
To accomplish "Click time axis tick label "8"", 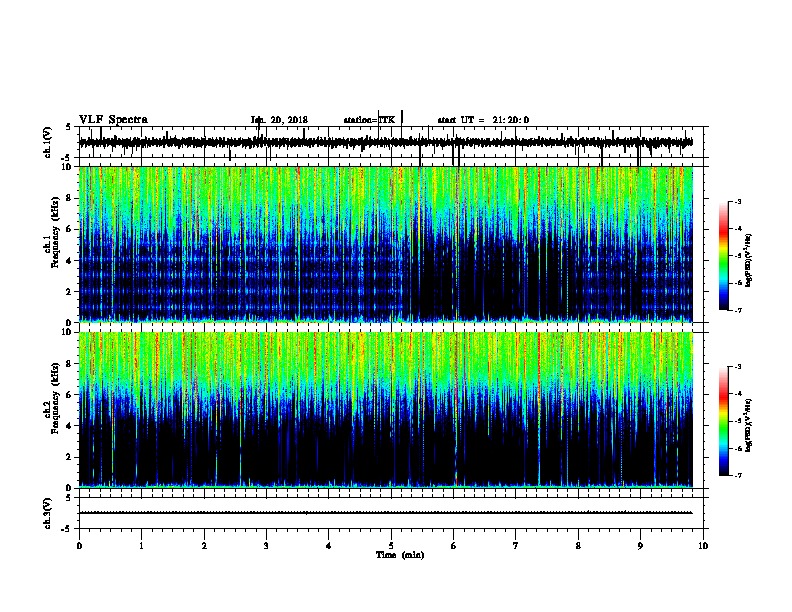I will (578, 546).
